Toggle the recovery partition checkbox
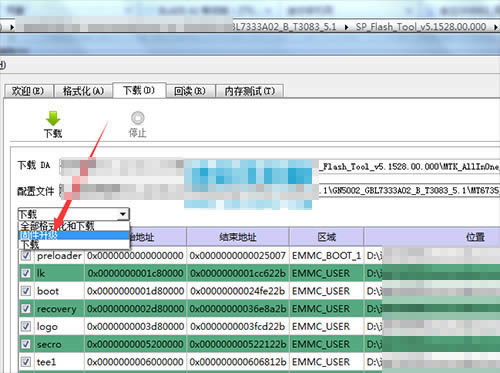Screen dimensions: 500x373 [26, 309]
